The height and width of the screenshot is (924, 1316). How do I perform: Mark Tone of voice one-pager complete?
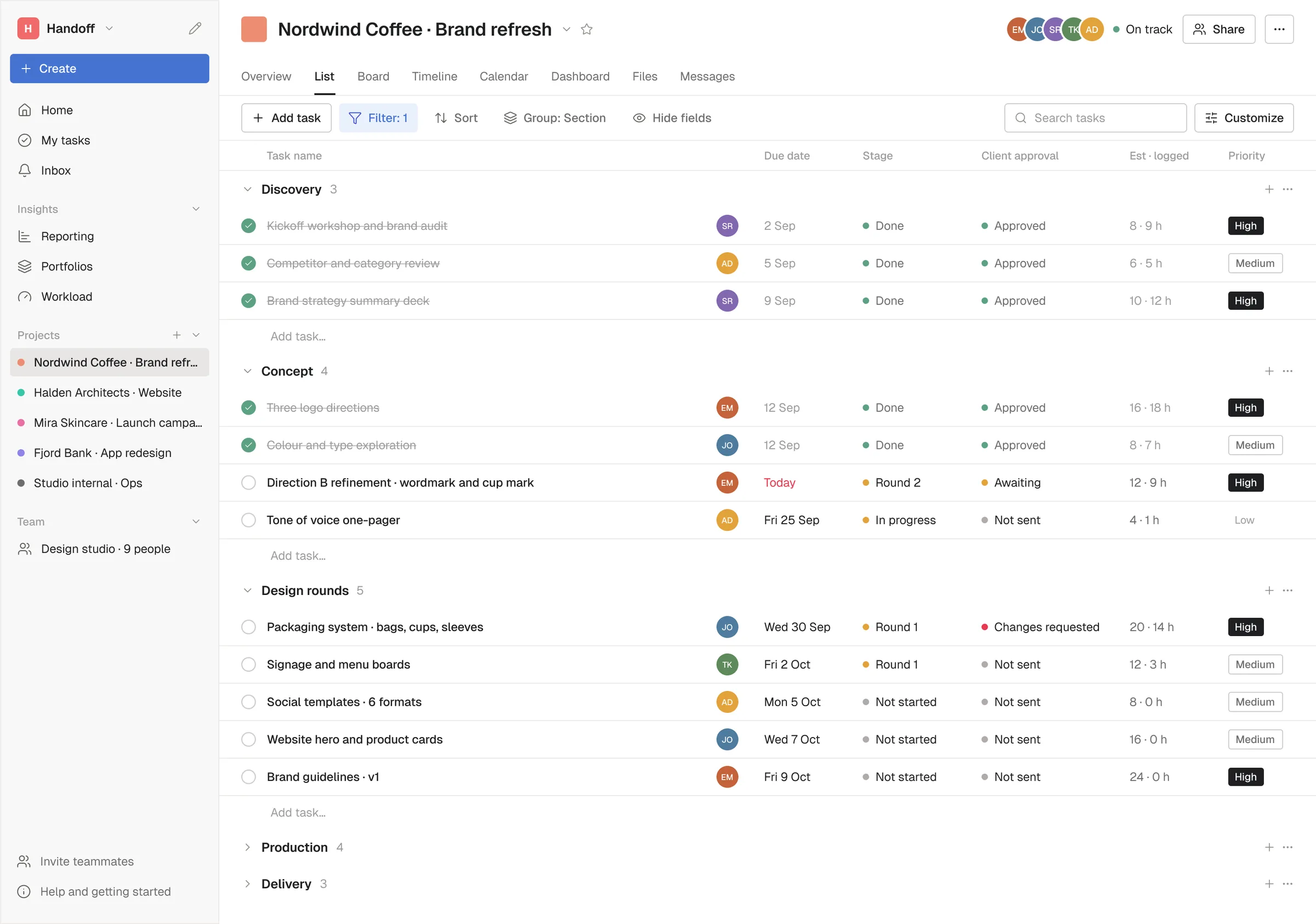[248, 520]
